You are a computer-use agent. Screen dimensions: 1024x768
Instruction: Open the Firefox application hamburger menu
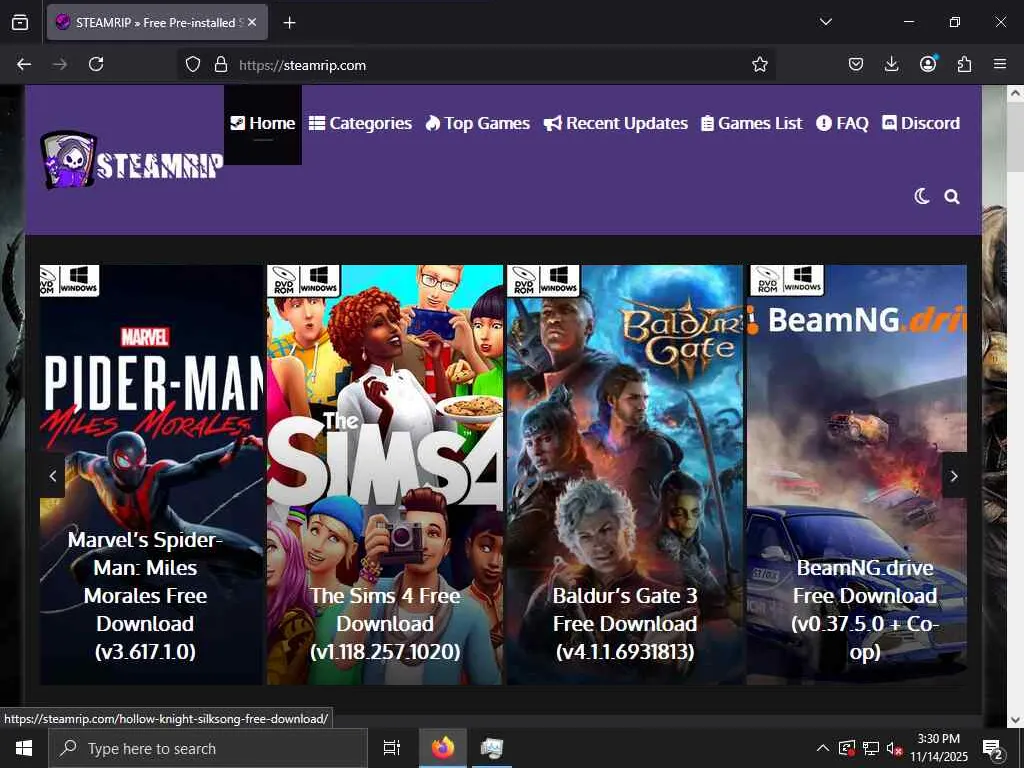point(1000,64)
